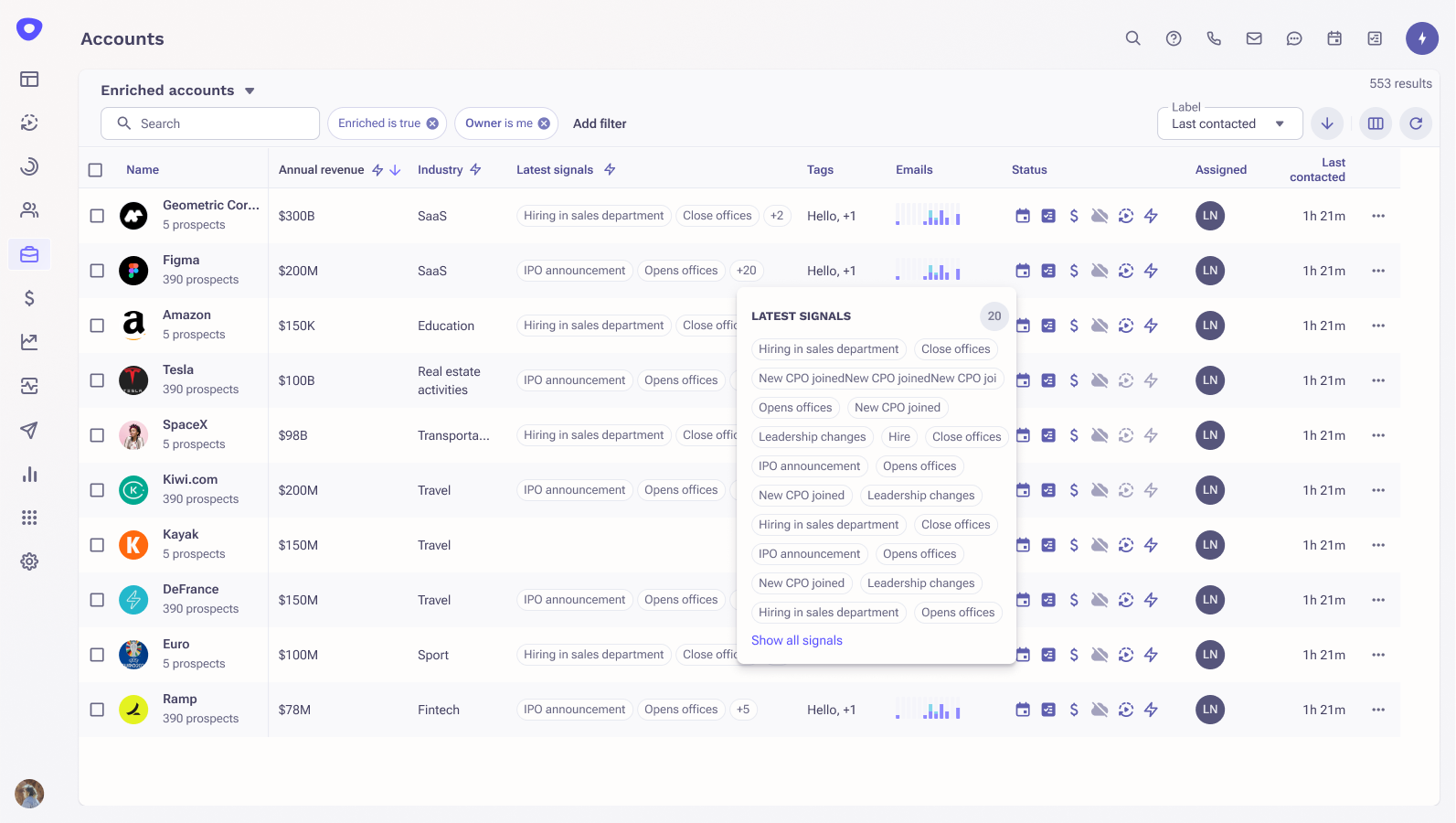The height and width of the screenshot is (823, 1456).
Task: Select the Kiwi.com row checkbox
Action: [x=97, y=490]
